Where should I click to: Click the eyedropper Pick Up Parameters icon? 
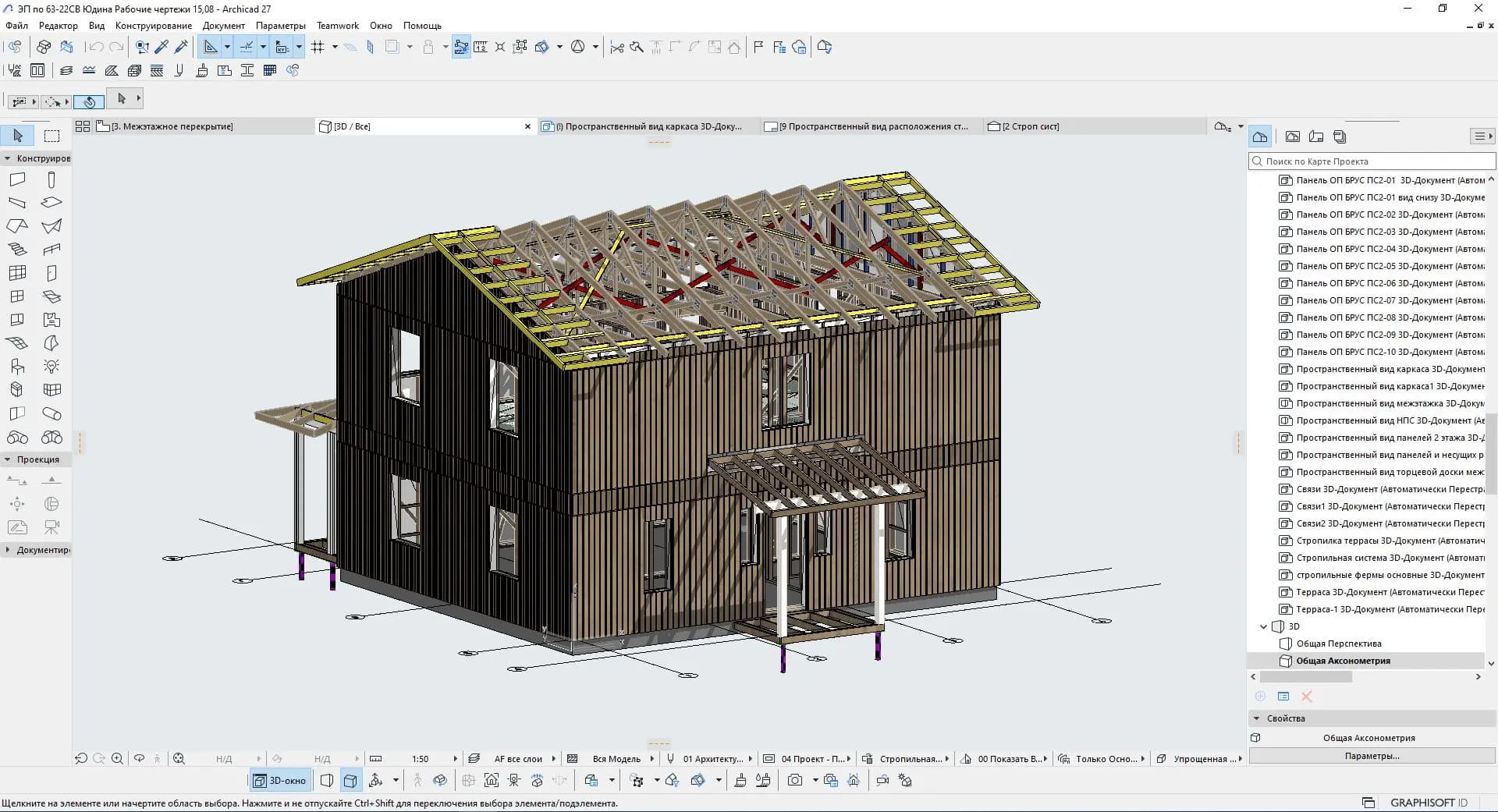coord(162,47)
